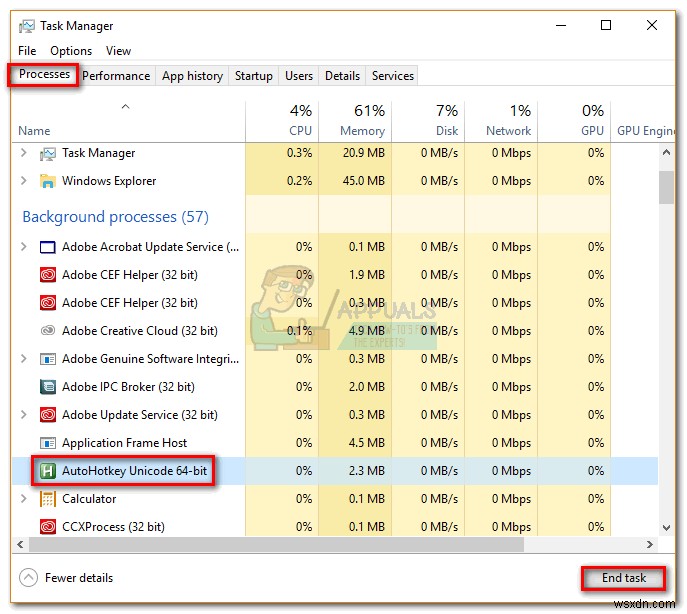Click the AutoHotkey green H icon
The height and width of the screenshot is (614, 687).
(x=48, y=471)
